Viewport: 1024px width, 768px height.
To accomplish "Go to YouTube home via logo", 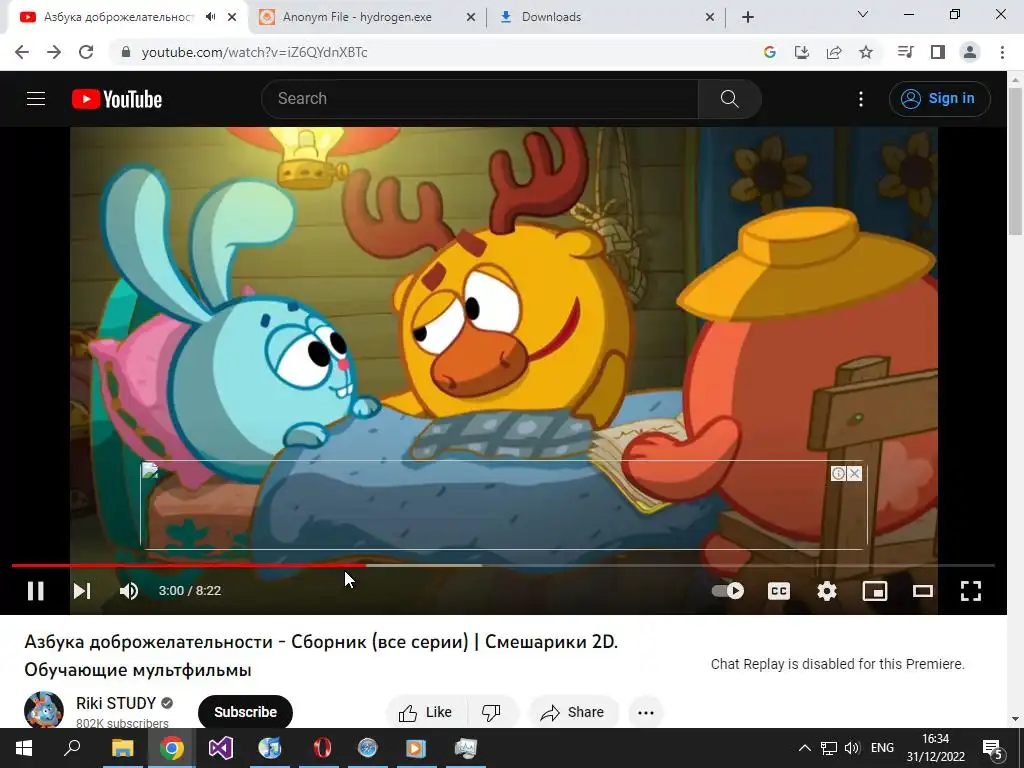I will pyautogui.click(x=117, y=99).
